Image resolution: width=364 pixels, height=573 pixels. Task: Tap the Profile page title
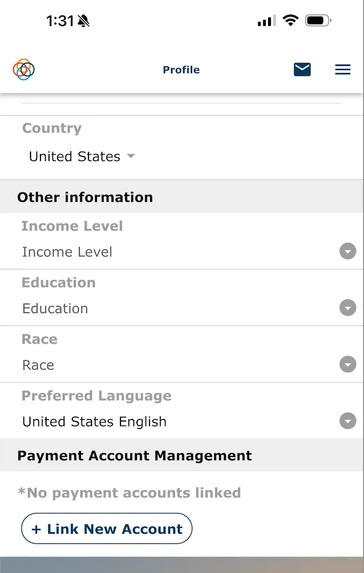pyautogui.click(x=181, y=70)
